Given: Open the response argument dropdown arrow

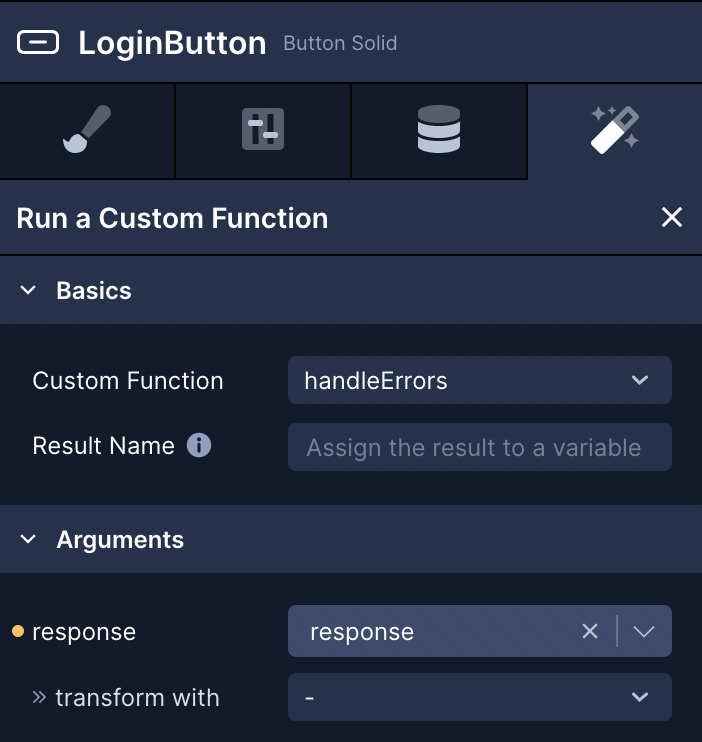Looking at the screenshot, I should [x=644, y=631].
